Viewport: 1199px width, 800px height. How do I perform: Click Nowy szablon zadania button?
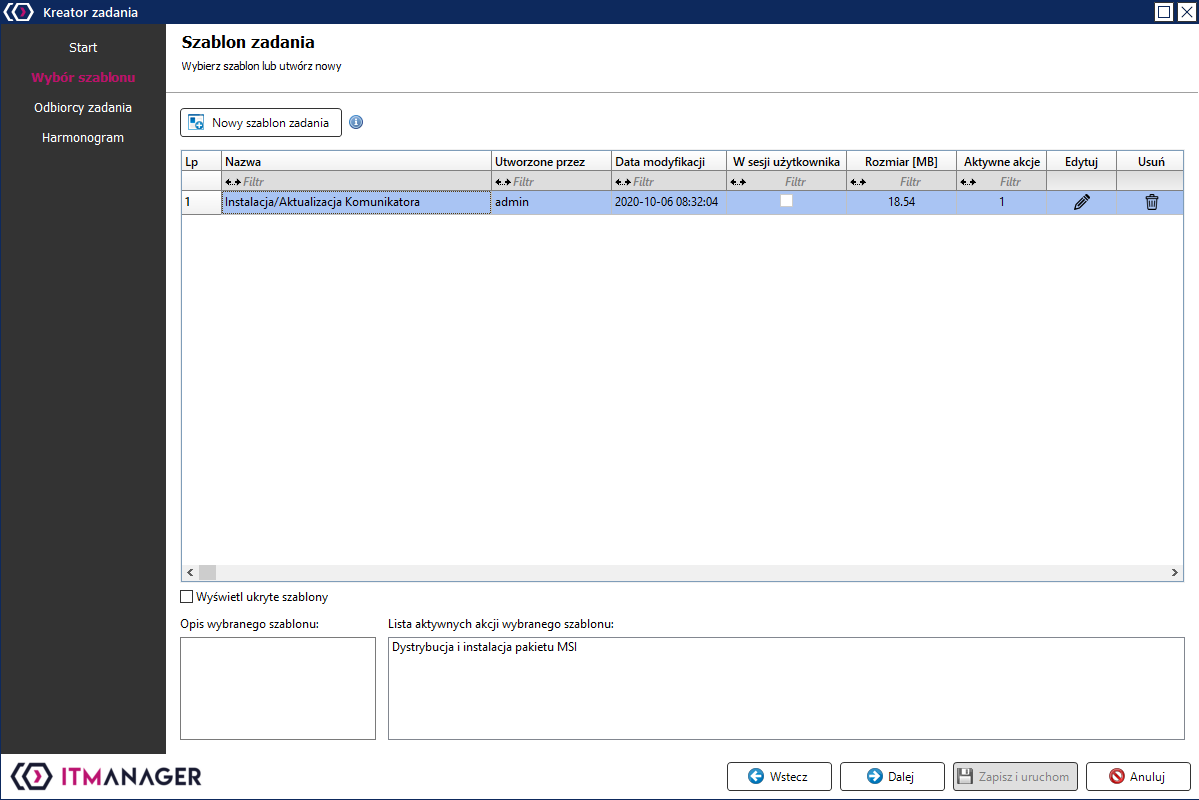pos(261,122)
